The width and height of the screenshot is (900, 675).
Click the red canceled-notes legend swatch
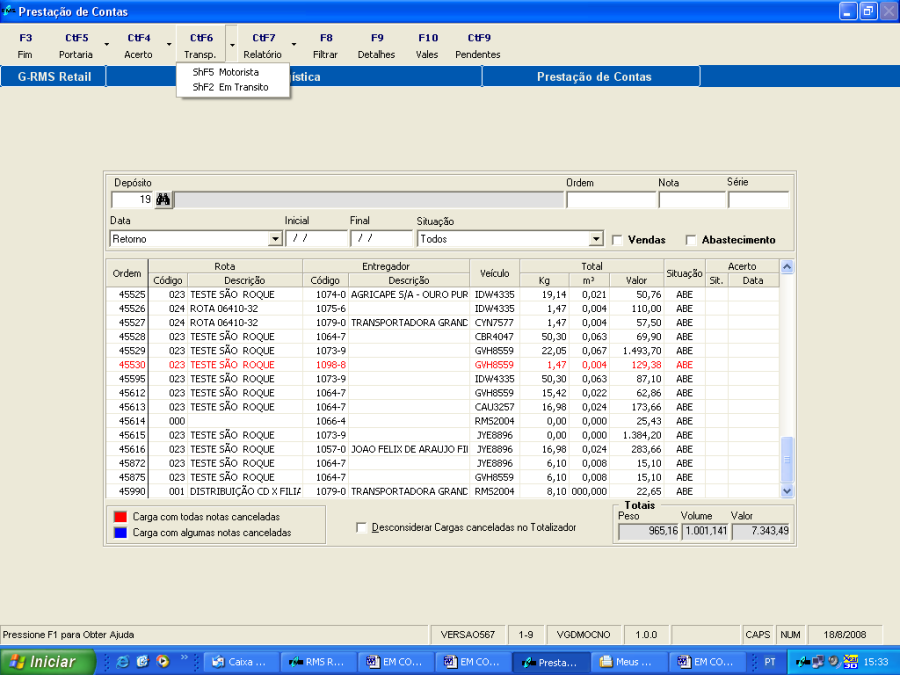click(x=121, y=517)
